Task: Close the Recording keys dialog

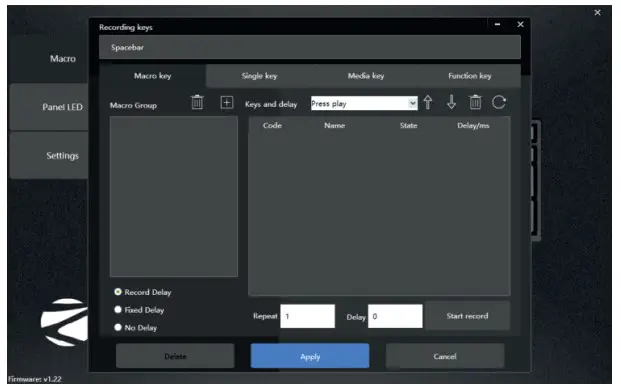Action: click(x=520, y=25)
